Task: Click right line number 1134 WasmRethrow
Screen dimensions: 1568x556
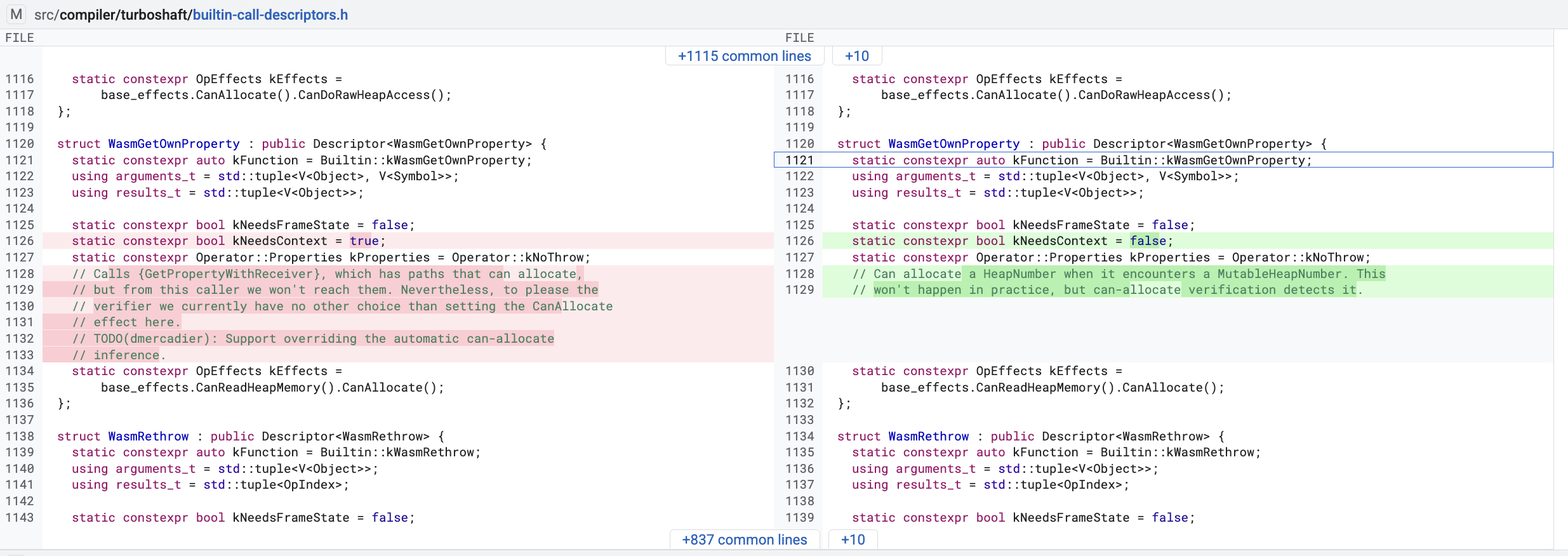Action: tap(799, 436)
